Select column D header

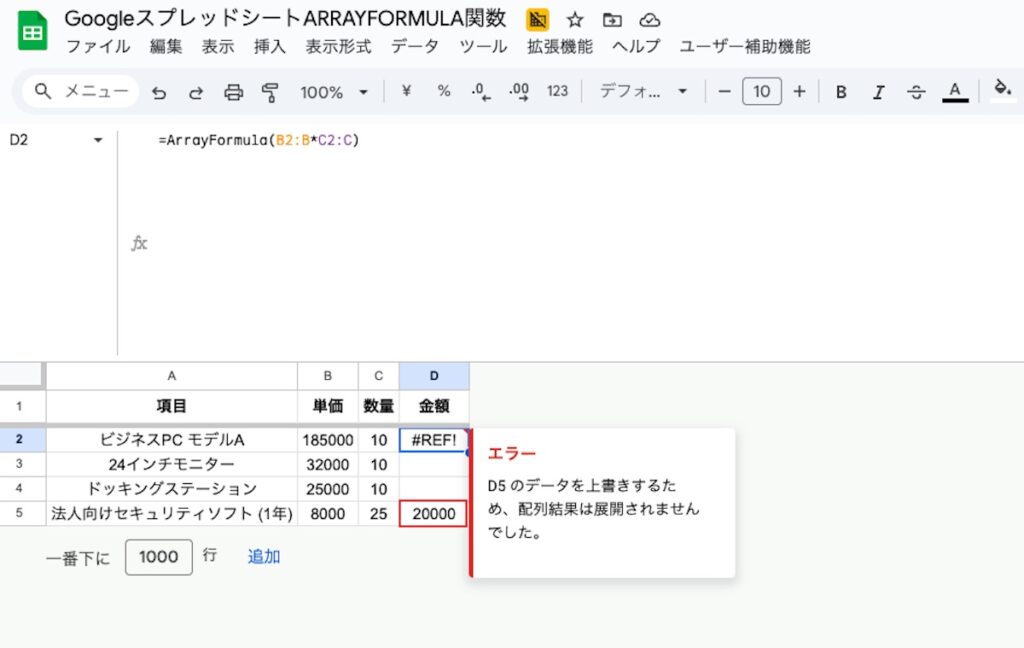click(434, 376)
